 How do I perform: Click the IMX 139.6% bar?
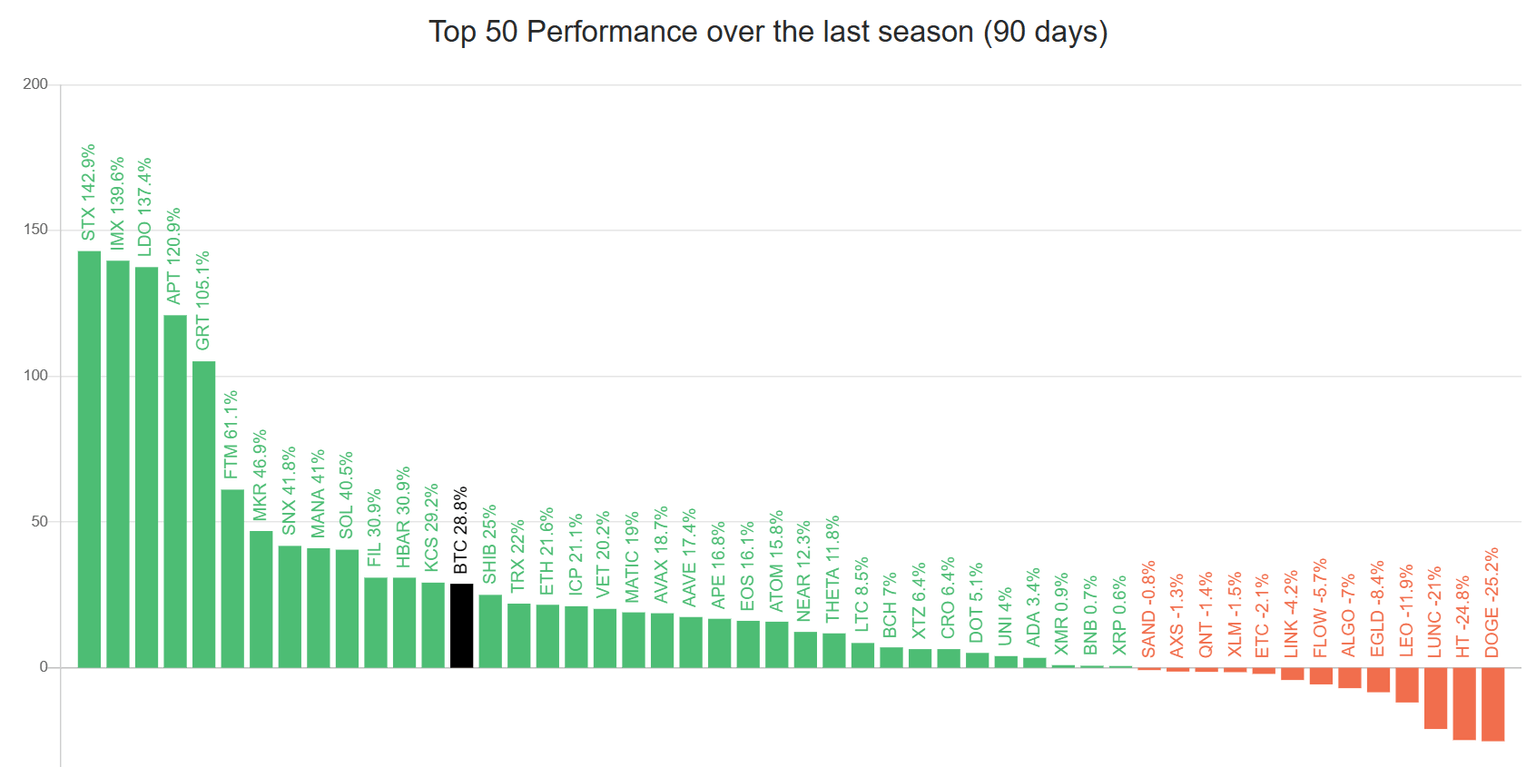pos(118,464)
